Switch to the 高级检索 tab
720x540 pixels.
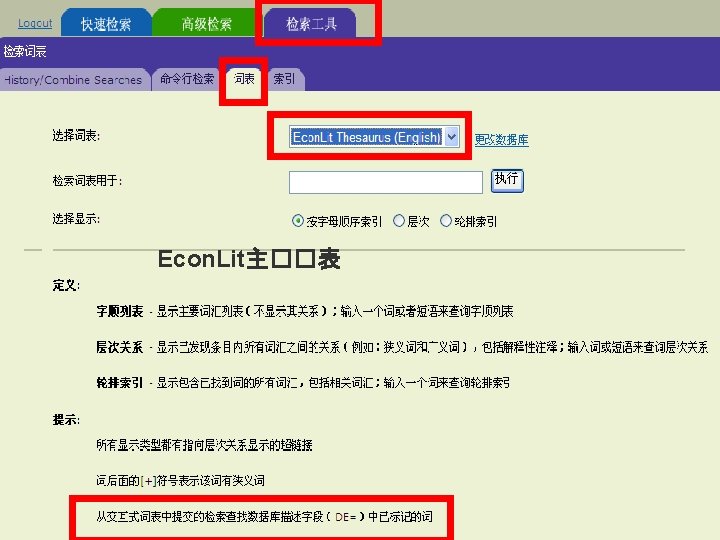click(x=206, y=23)
